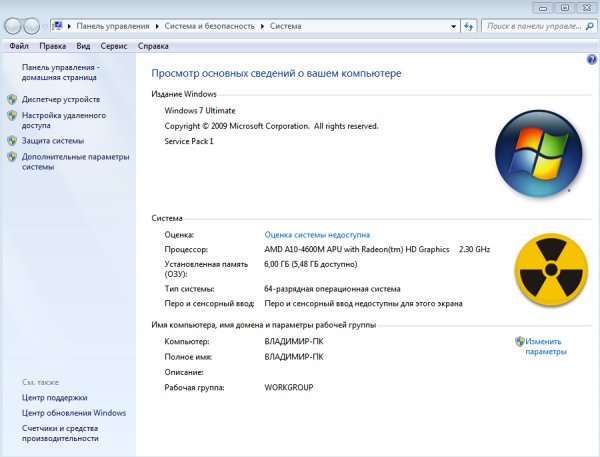This screenshot has height=457, width=600.
Task: Click Изменить параметры link
Action: click(x=545, y=347)
